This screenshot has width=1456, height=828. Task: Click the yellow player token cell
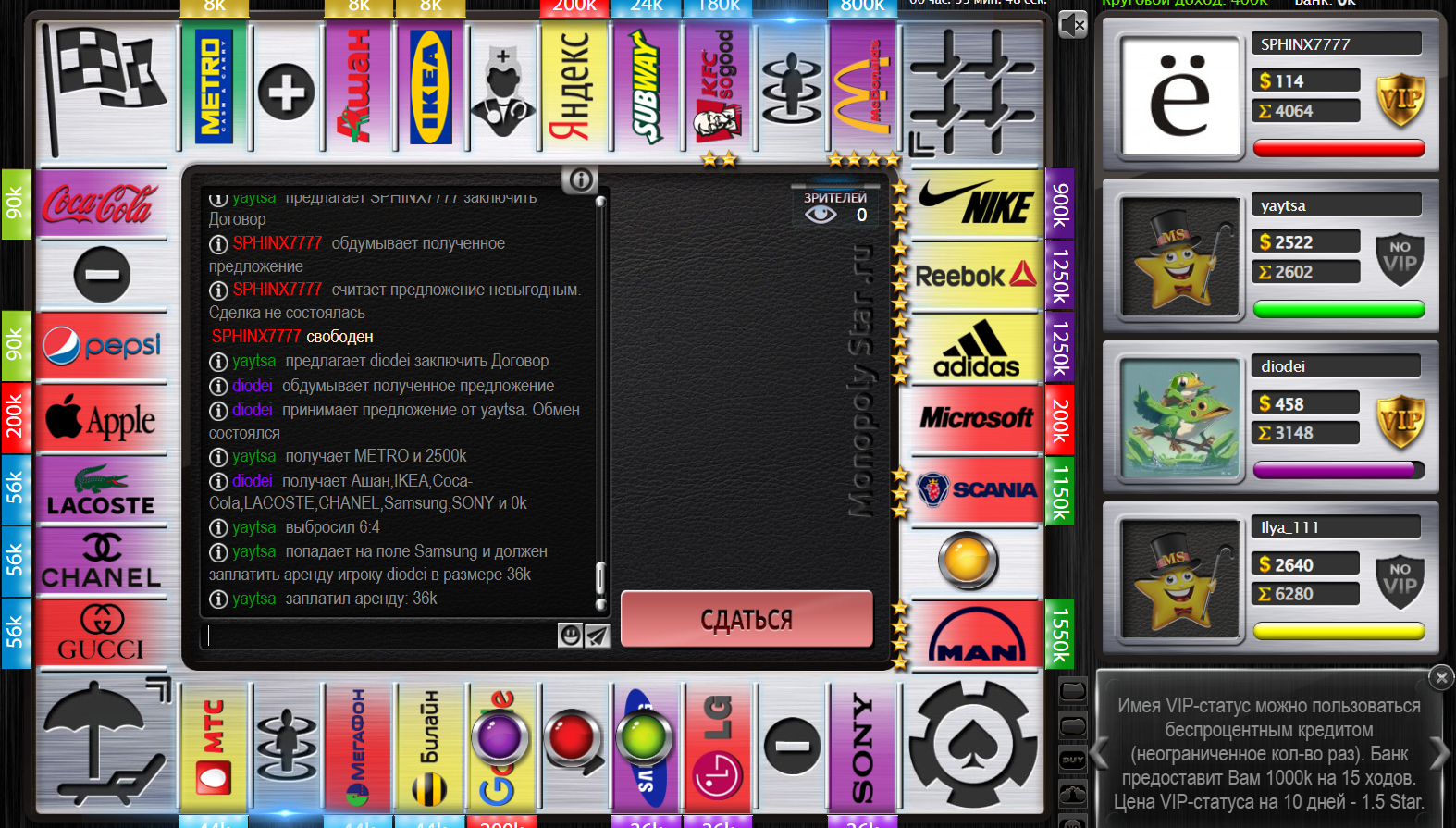click(969, 560)
